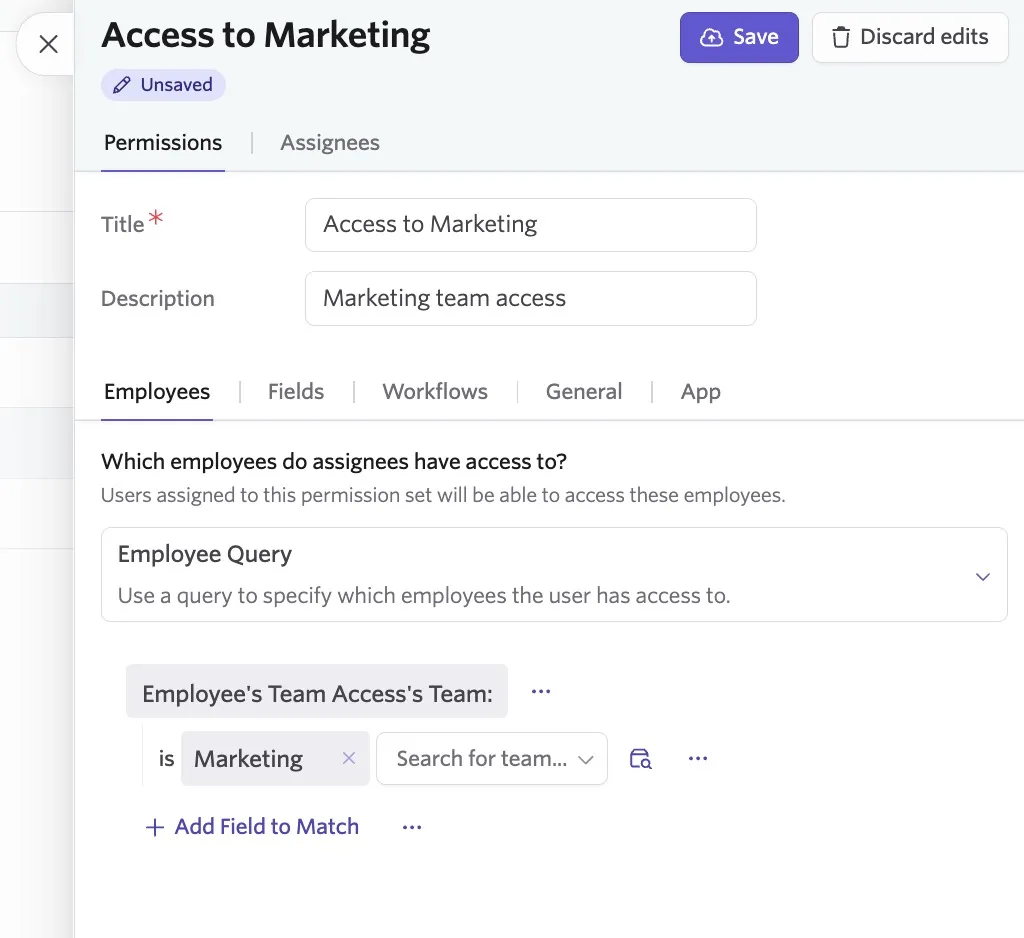The image size is (1024, 938).
Task: Close the Access to Marketing panel
Action: click(x=48, y=44)
